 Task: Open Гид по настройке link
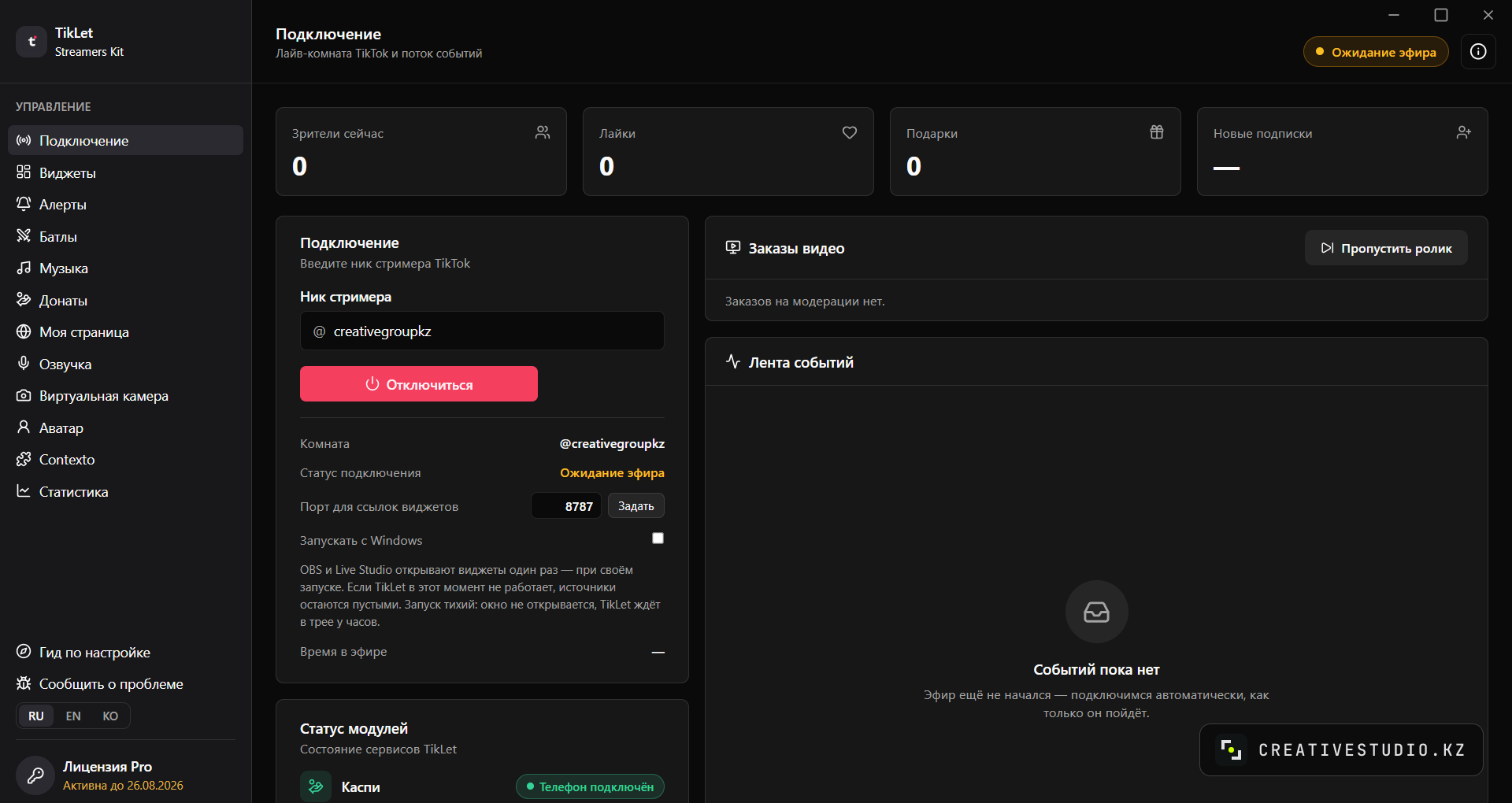126,652
